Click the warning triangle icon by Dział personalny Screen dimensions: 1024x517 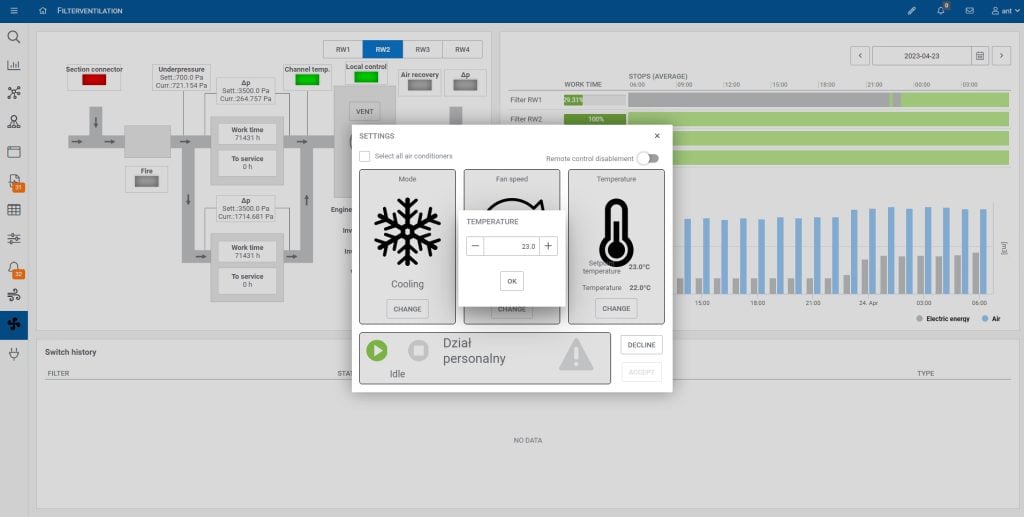[x=576, y=355]
